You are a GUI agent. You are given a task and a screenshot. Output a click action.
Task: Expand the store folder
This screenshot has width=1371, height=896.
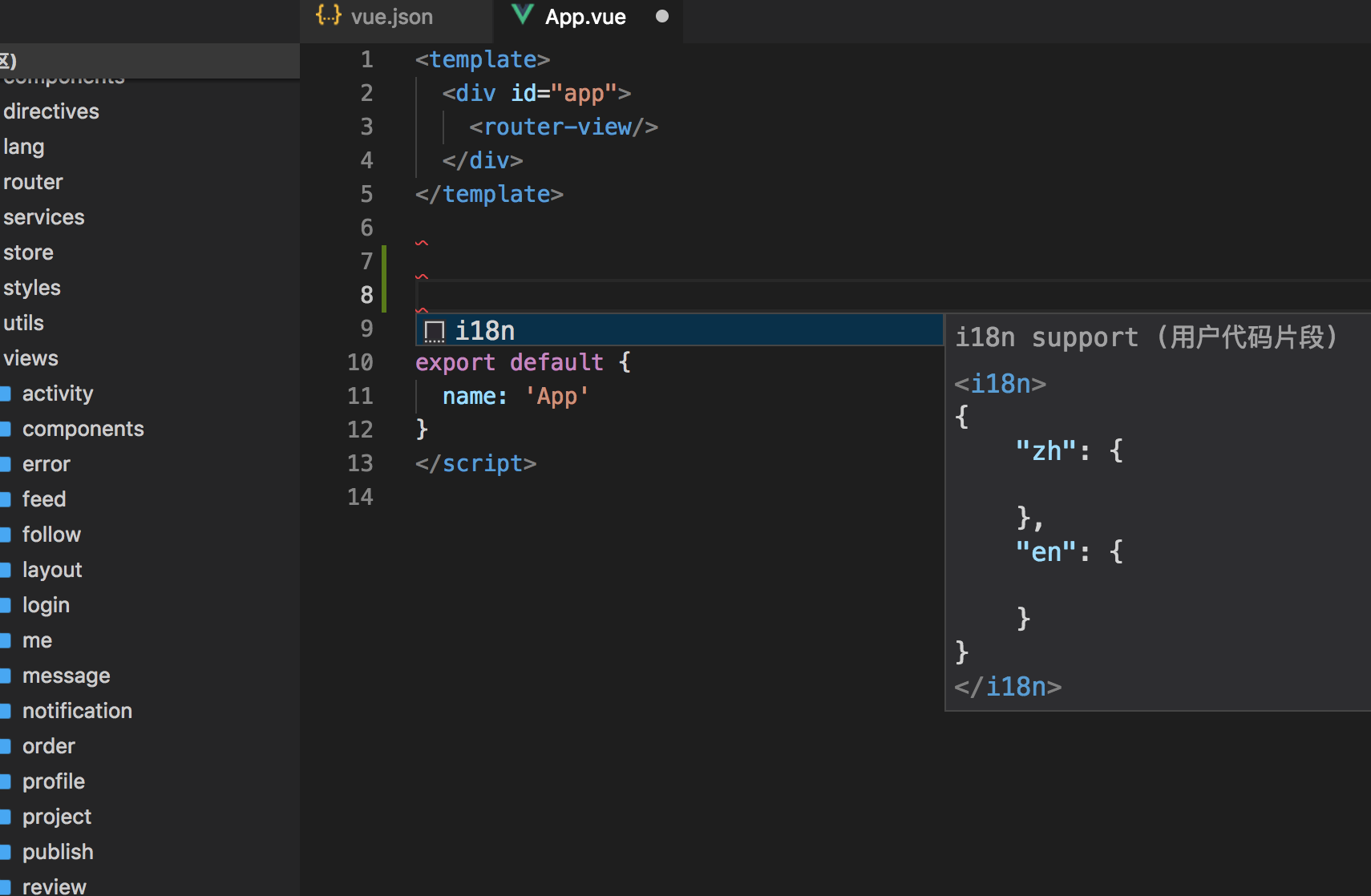coord(28,252)
